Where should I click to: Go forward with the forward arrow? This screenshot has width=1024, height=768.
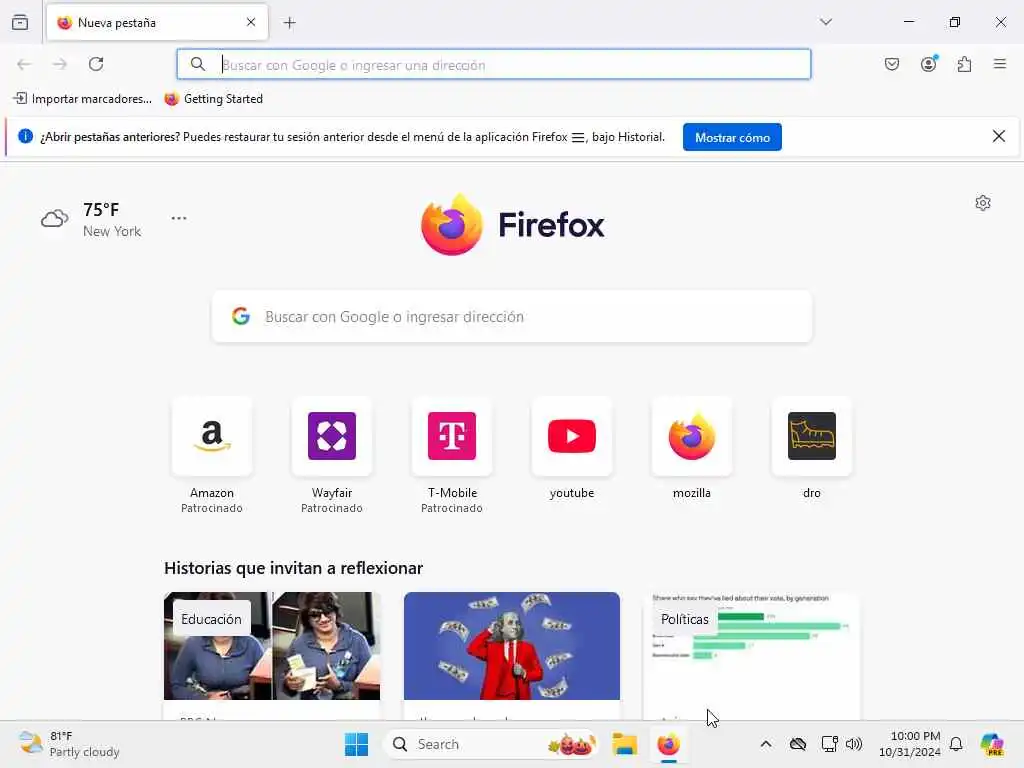[60, 64]
